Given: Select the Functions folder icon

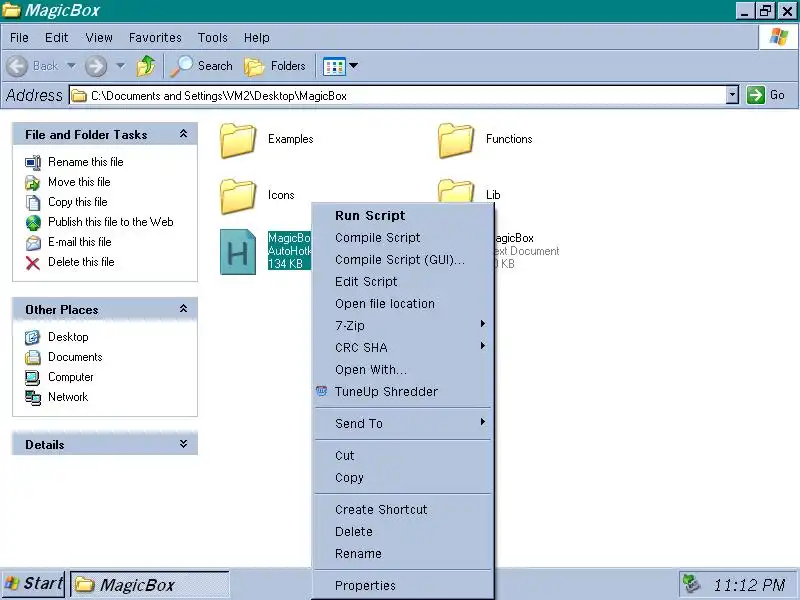Looking at the screenshot, I should click(456, 140).
